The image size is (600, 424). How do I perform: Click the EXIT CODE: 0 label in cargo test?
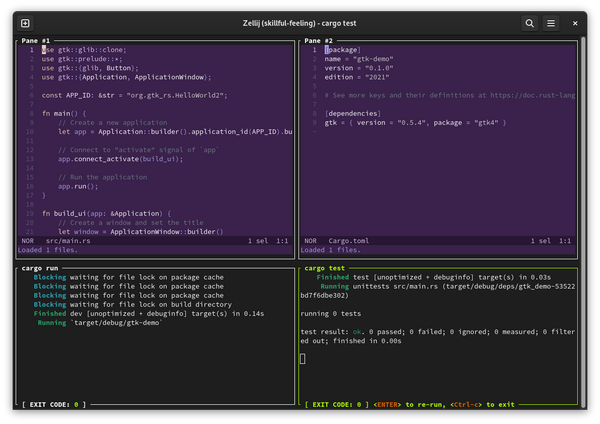(337, 404)
